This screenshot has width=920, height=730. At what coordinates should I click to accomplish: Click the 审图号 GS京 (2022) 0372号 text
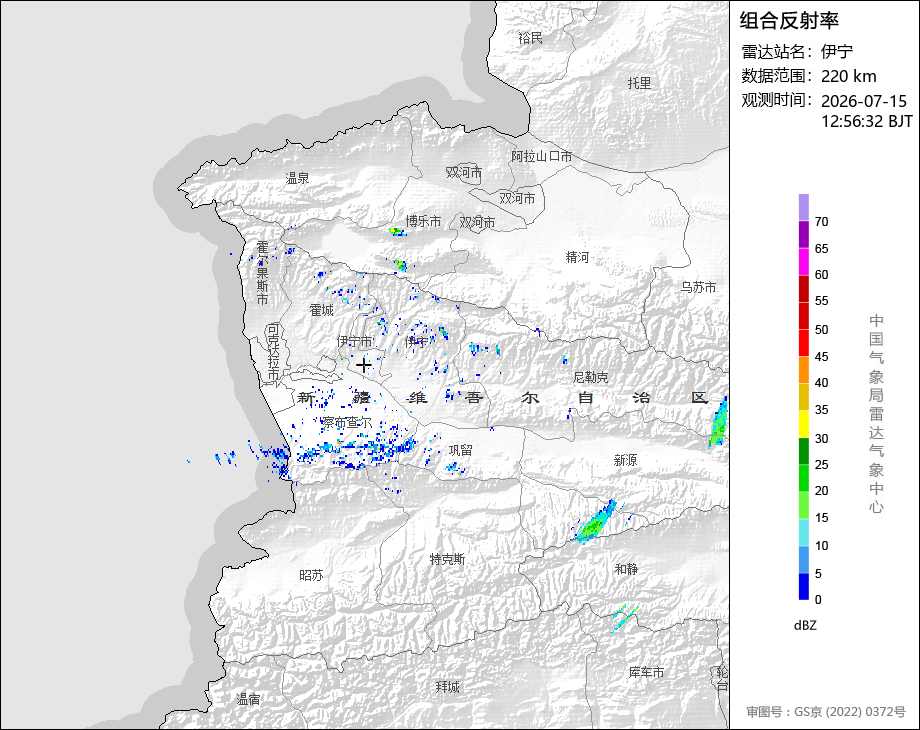826,712
